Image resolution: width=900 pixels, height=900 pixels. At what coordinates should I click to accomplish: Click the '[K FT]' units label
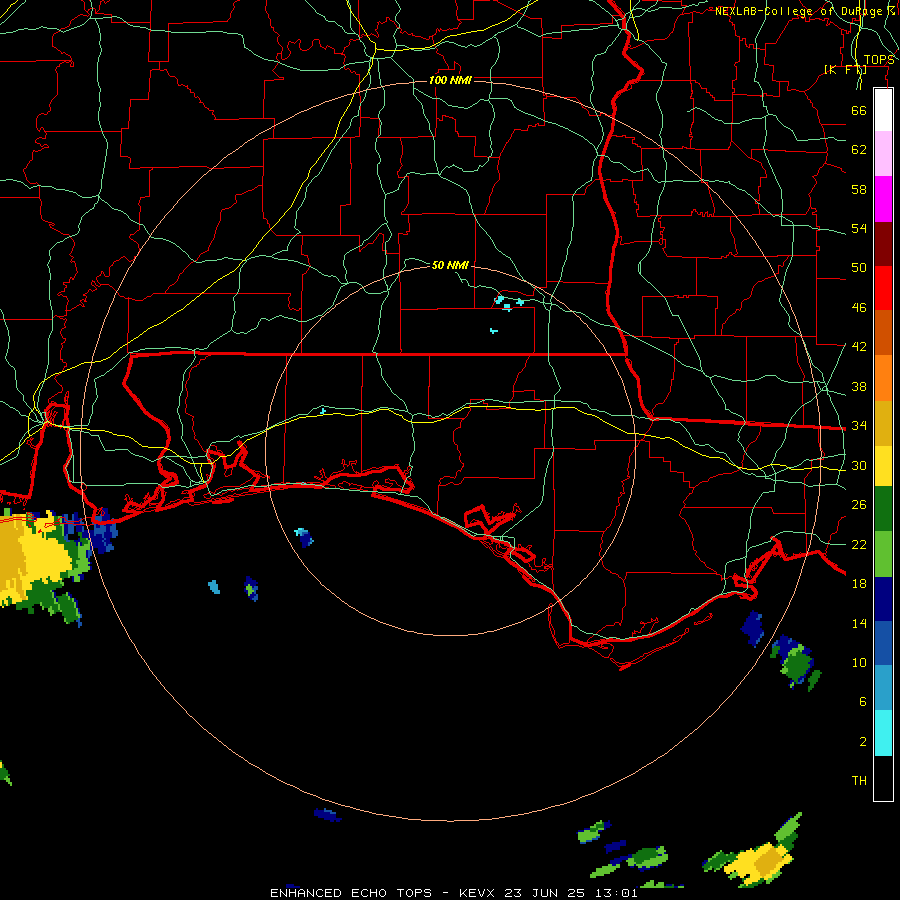pos(845,69)
